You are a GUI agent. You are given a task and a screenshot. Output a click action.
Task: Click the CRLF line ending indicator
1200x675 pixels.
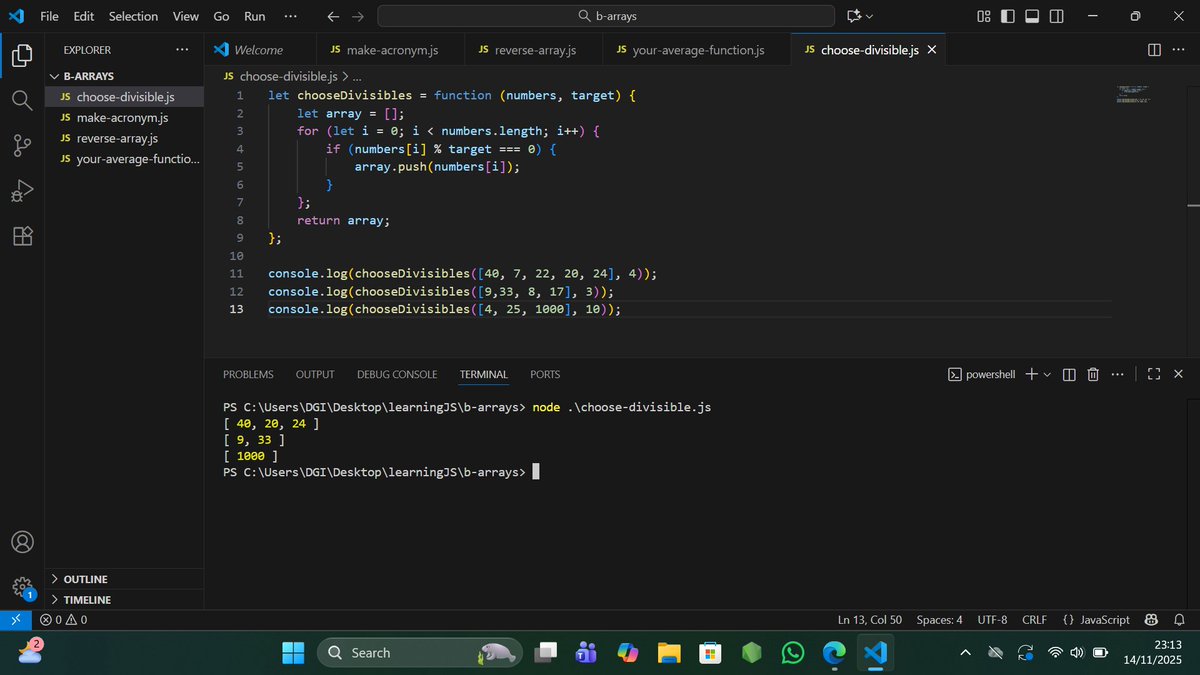[x=1034, y=619]
